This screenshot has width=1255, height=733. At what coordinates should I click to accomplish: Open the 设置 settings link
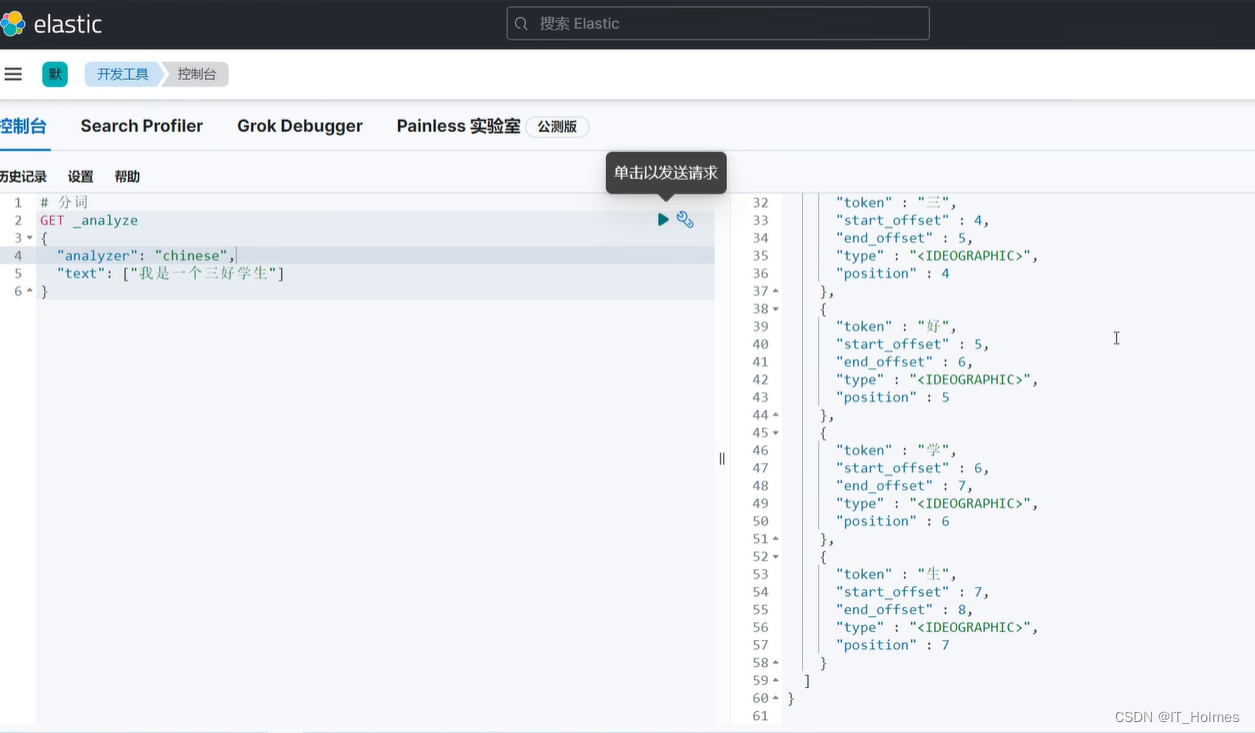click(80, 177)
